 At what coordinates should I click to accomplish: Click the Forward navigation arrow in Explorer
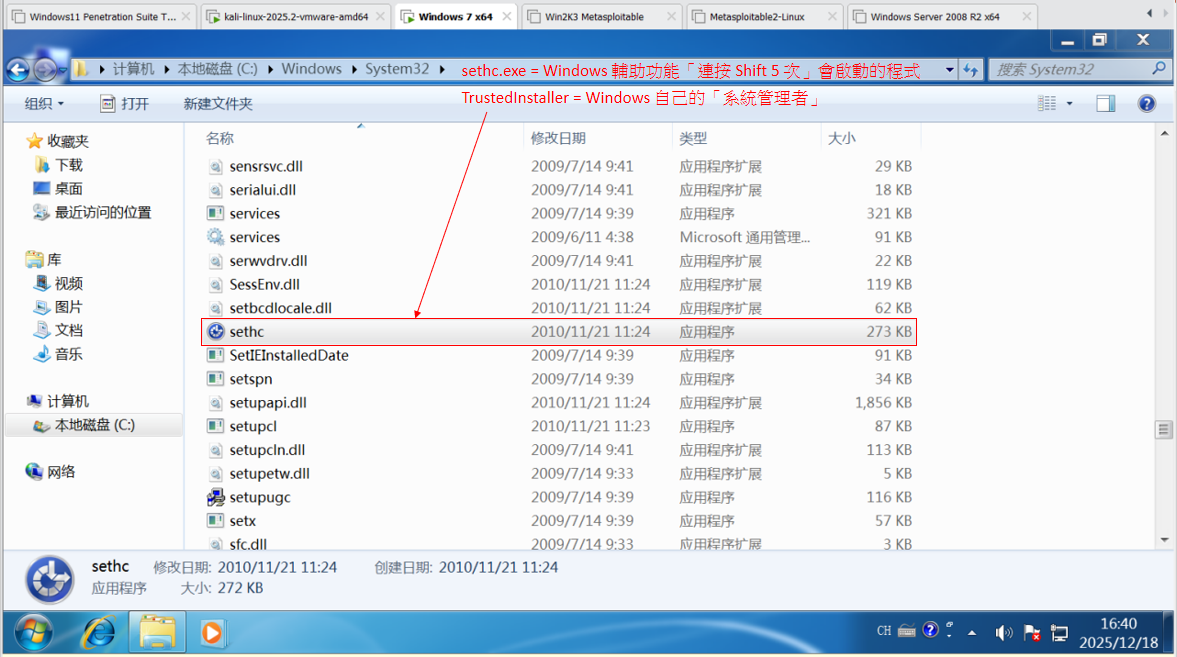45,70
